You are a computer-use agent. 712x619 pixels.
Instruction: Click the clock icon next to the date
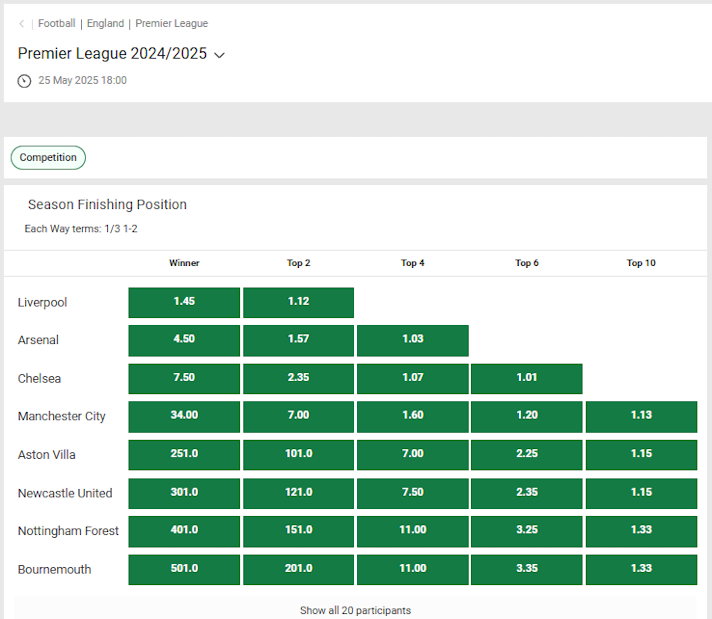(x=24, y=81)
